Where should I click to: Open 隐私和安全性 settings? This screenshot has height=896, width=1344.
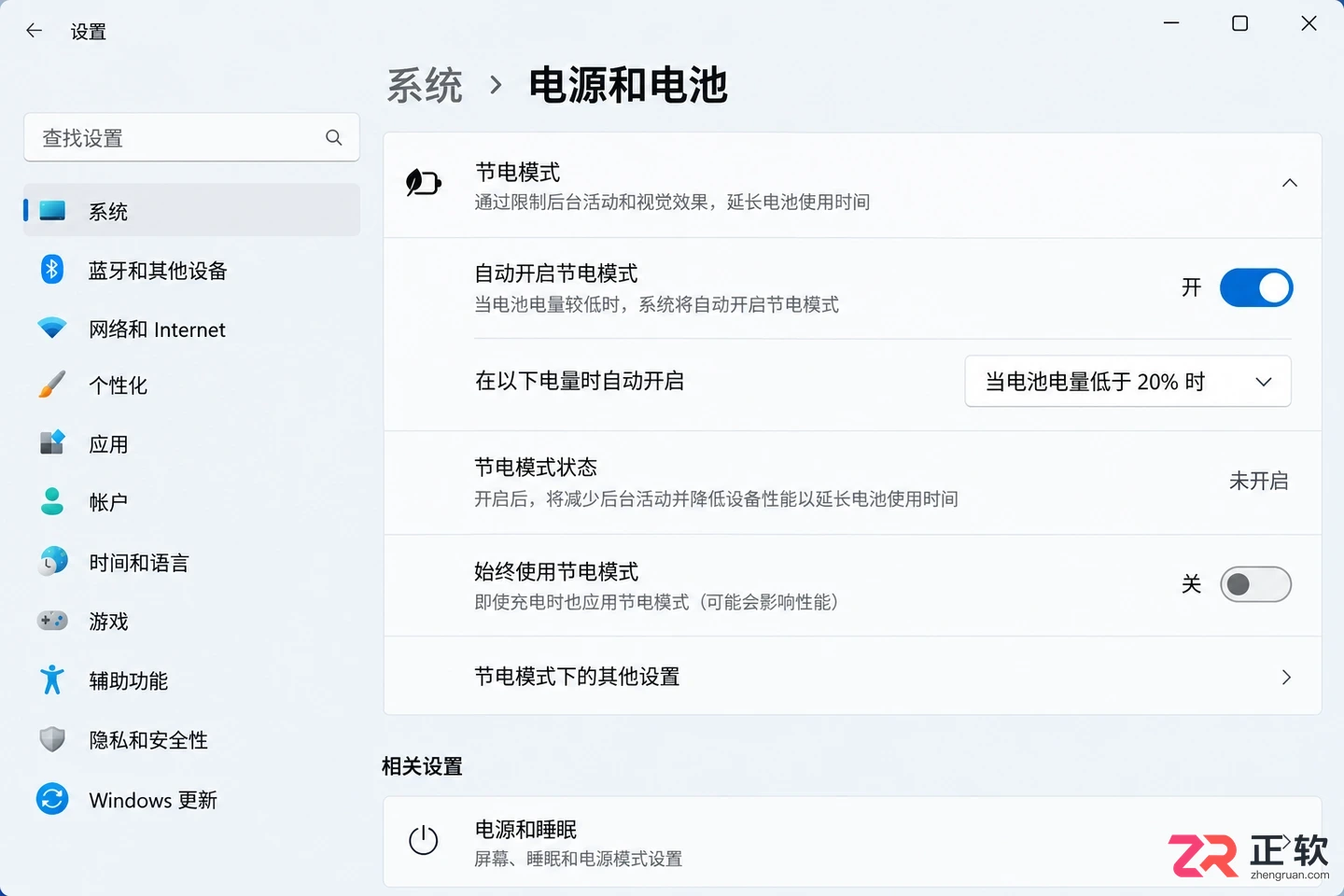click(191, 740)
